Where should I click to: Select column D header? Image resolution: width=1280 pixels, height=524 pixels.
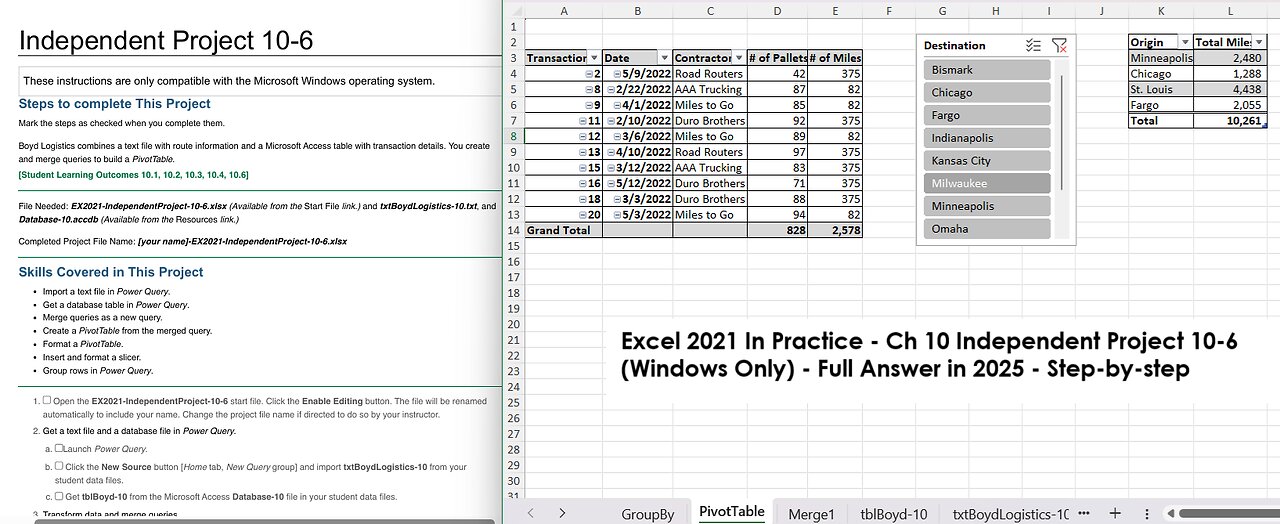(x=779, y=10)
